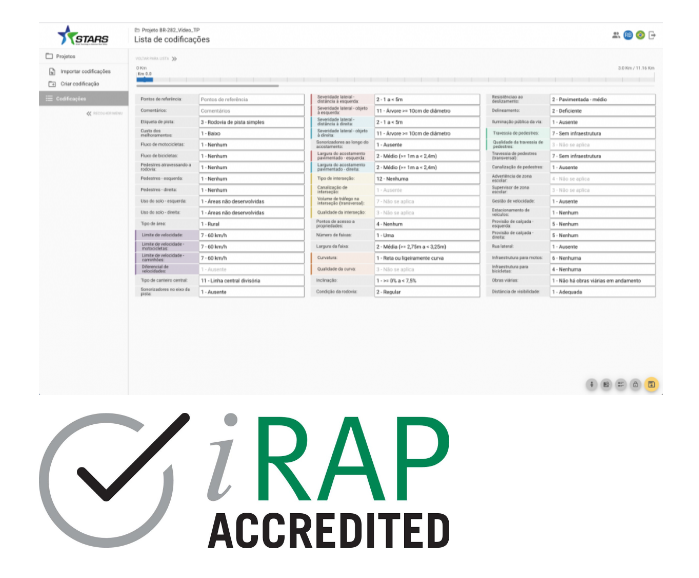The height and width of the screenshot is (578, 699).
Task: Click the Lista de codificações heading
Action: (x=172, y=40)
